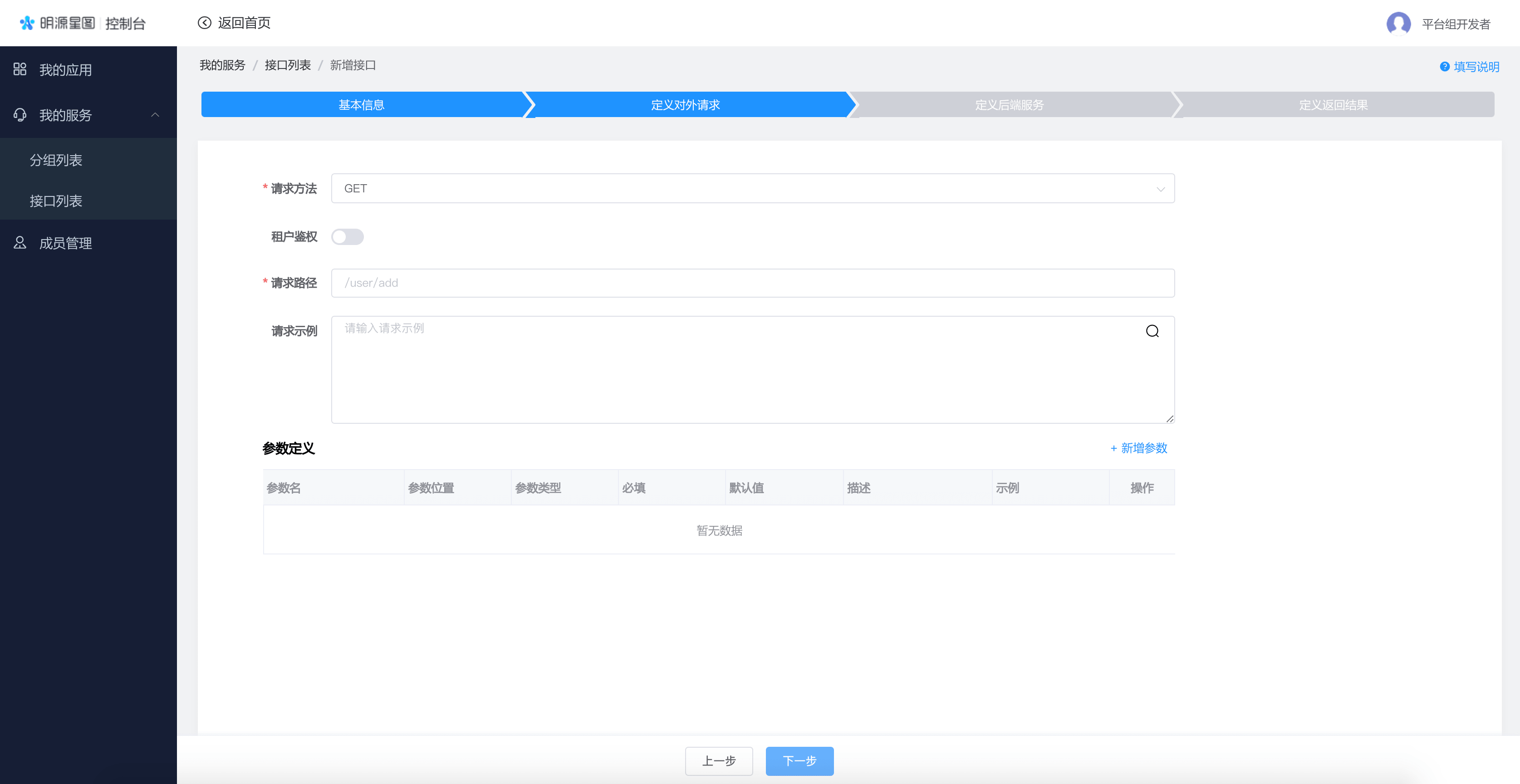The image size is (1520, 784).
Task: Click the 上一步 button
Action: 719,761
